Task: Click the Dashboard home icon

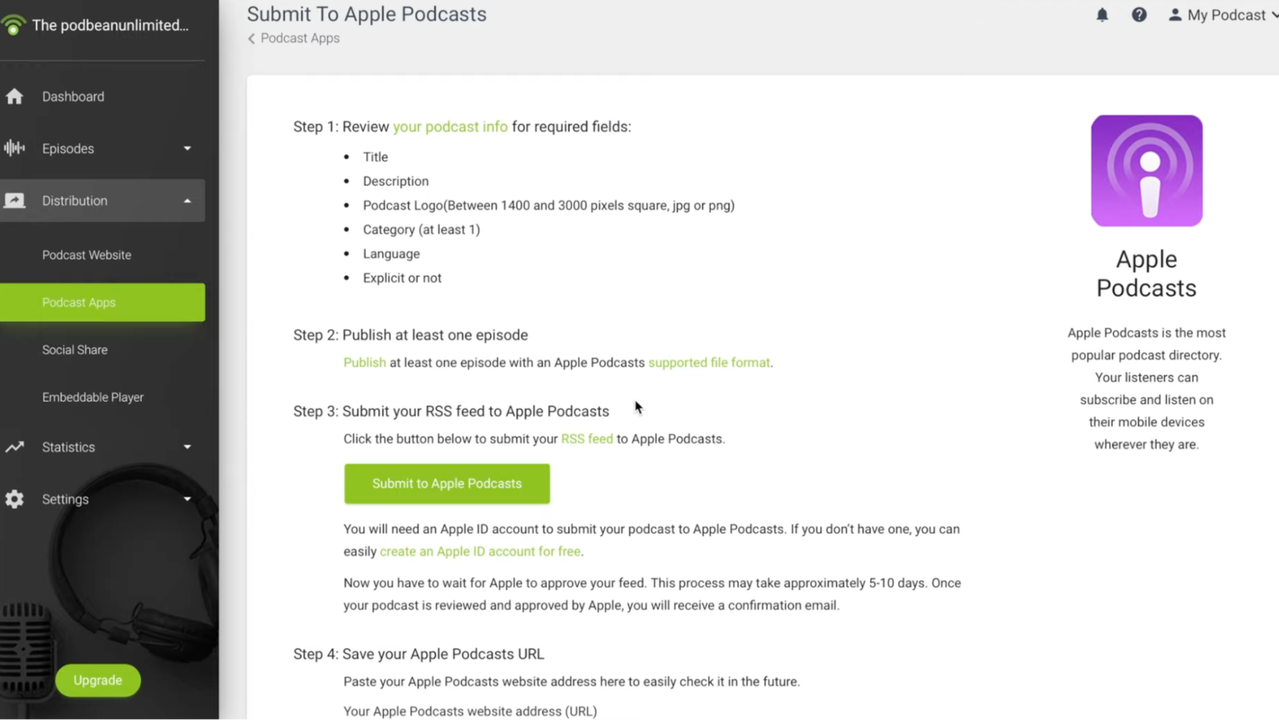Action: (x=14, y=97)
